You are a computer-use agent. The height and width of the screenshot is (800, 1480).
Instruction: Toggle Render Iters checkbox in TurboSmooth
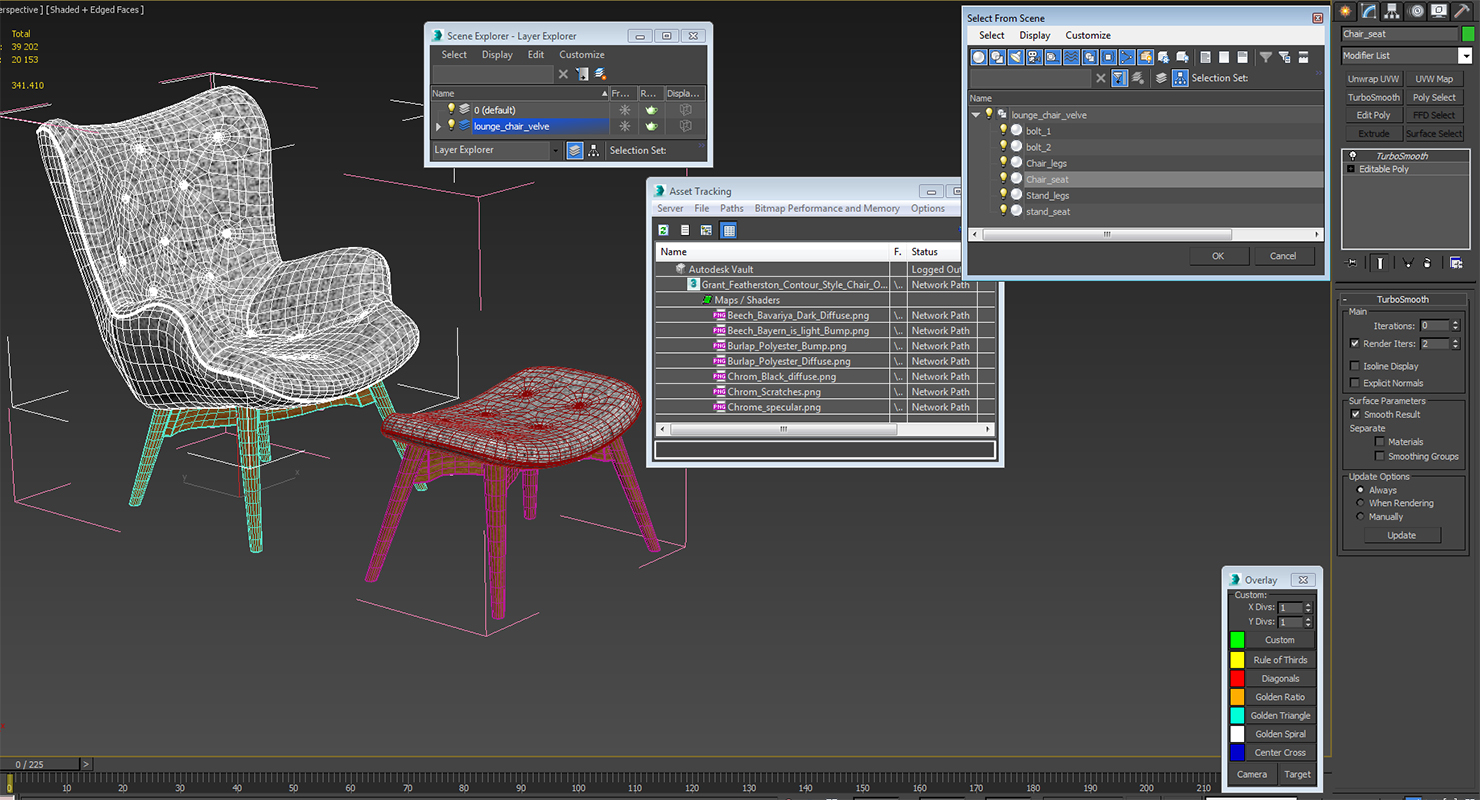[1355, 343]
